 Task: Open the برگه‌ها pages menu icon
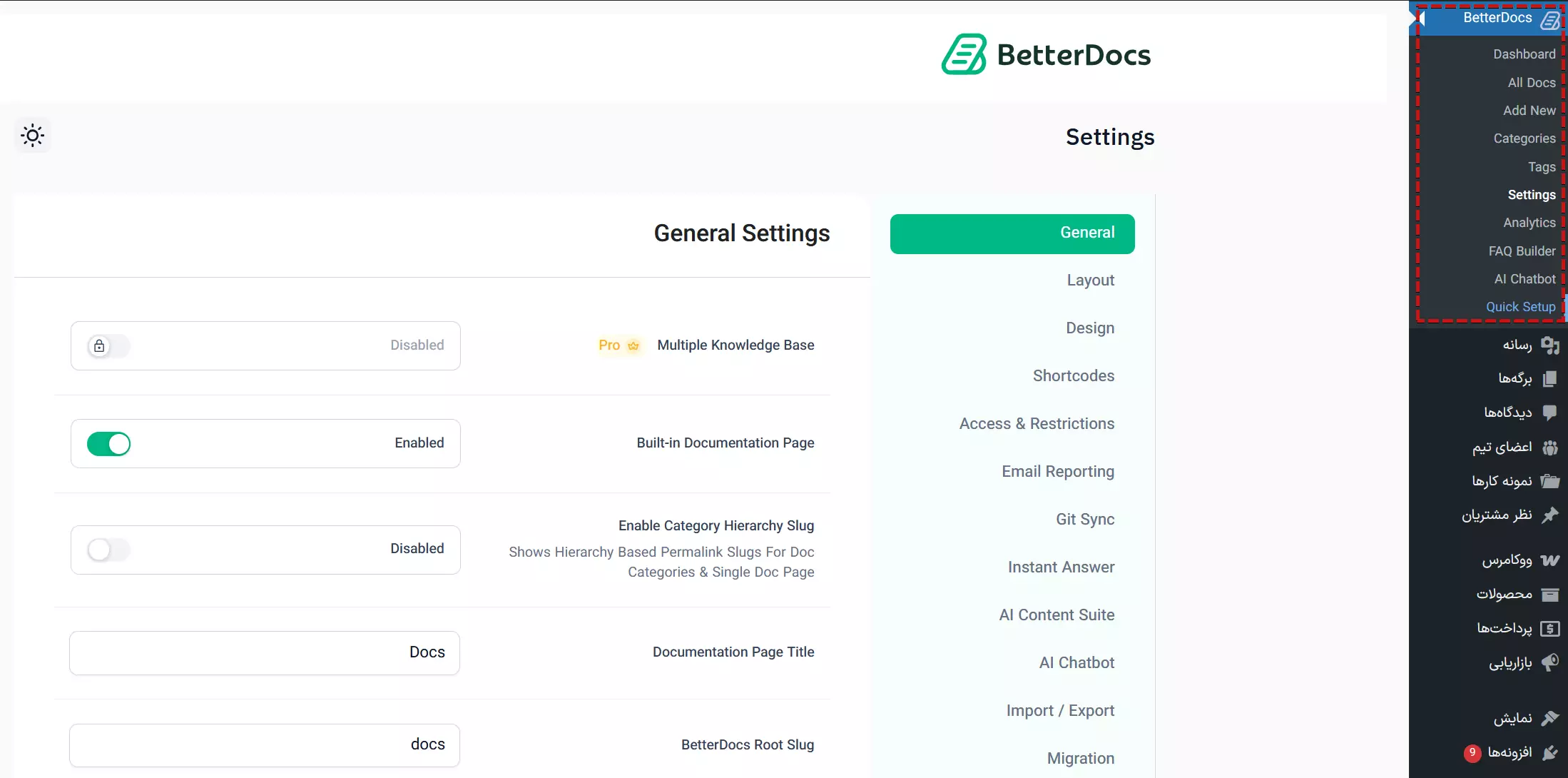(x=1549, y=379)
